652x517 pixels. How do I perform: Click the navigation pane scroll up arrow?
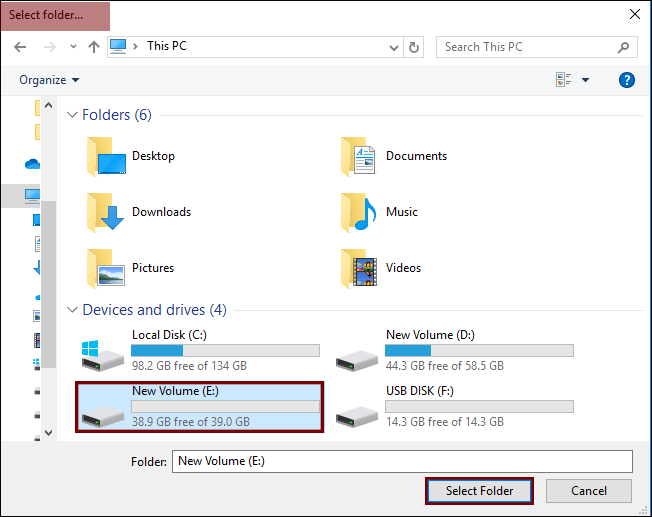click(x=49, y=105)
